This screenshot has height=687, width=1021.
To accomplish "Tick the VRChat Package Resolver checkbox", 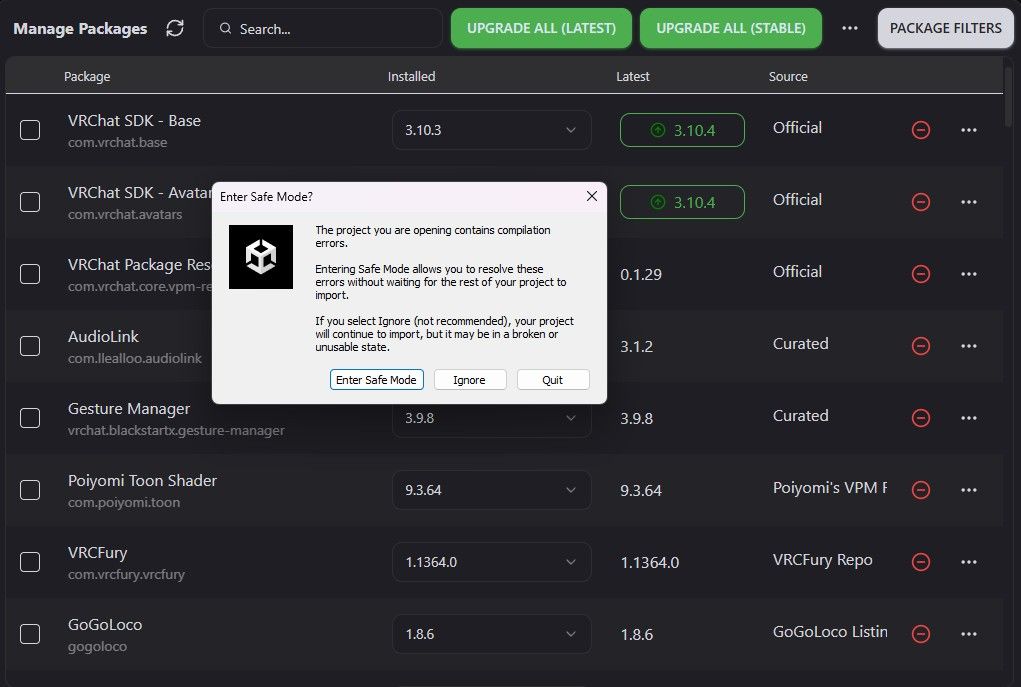I will [x=30, y=273].
